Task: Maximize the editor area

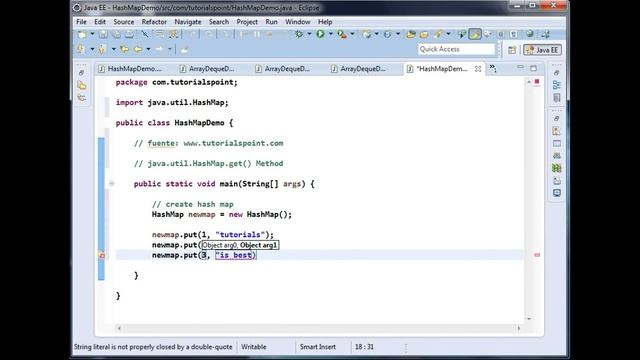Action: (533, 68)
